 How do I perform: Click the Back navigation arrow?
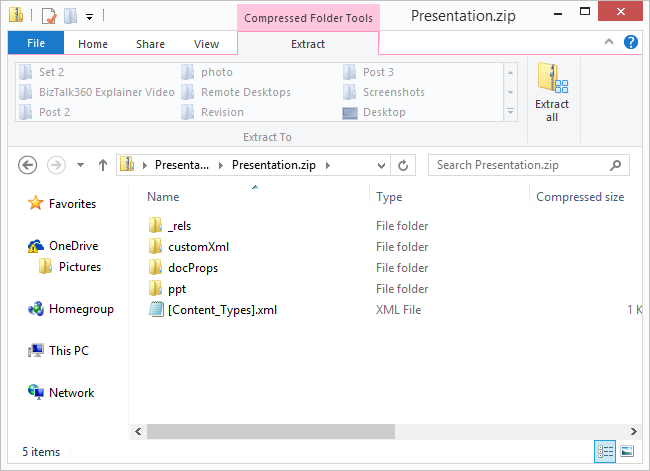point(28,165)
